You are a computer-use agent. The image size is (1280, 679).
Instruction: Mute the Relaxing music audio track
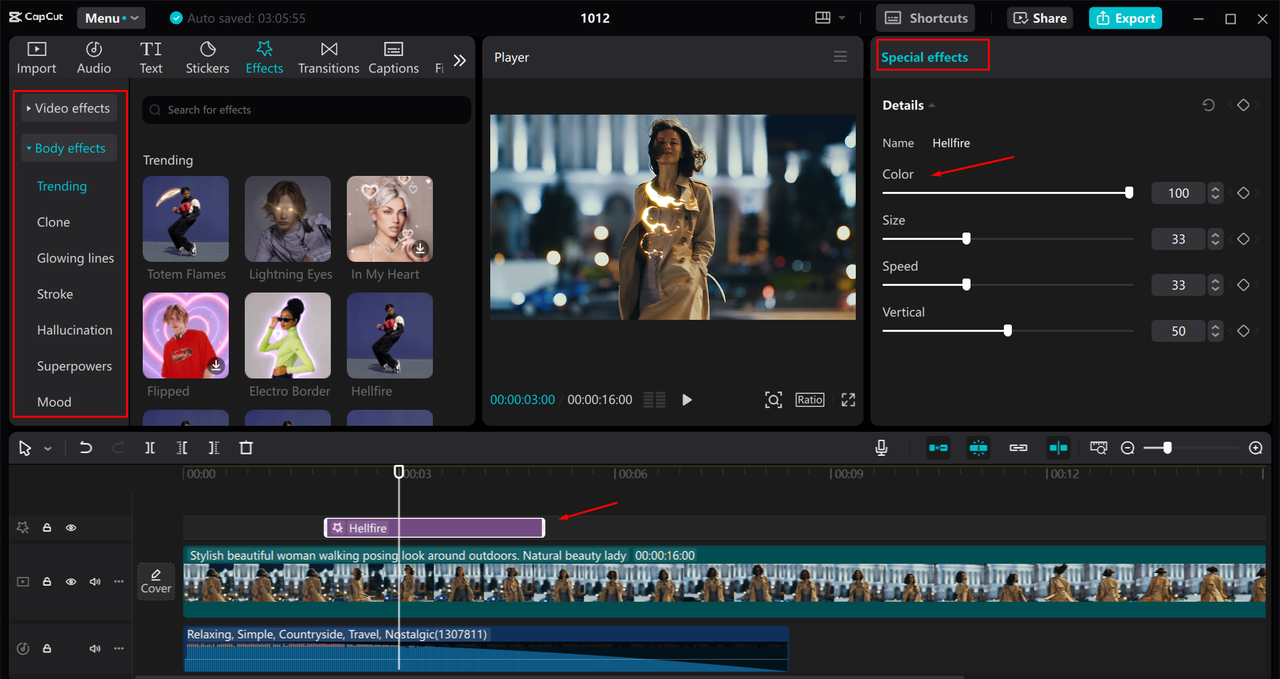95,648
